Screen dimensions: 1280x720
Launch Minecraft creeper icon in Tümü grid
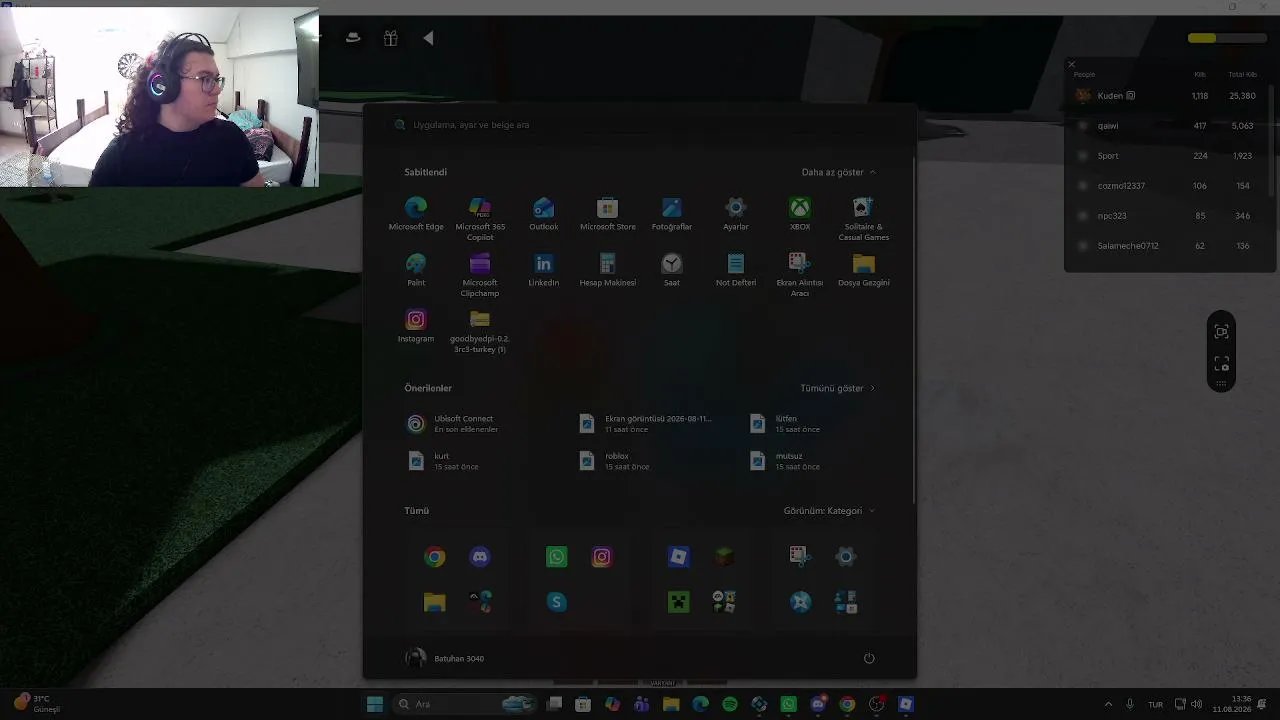coord(678,602)
